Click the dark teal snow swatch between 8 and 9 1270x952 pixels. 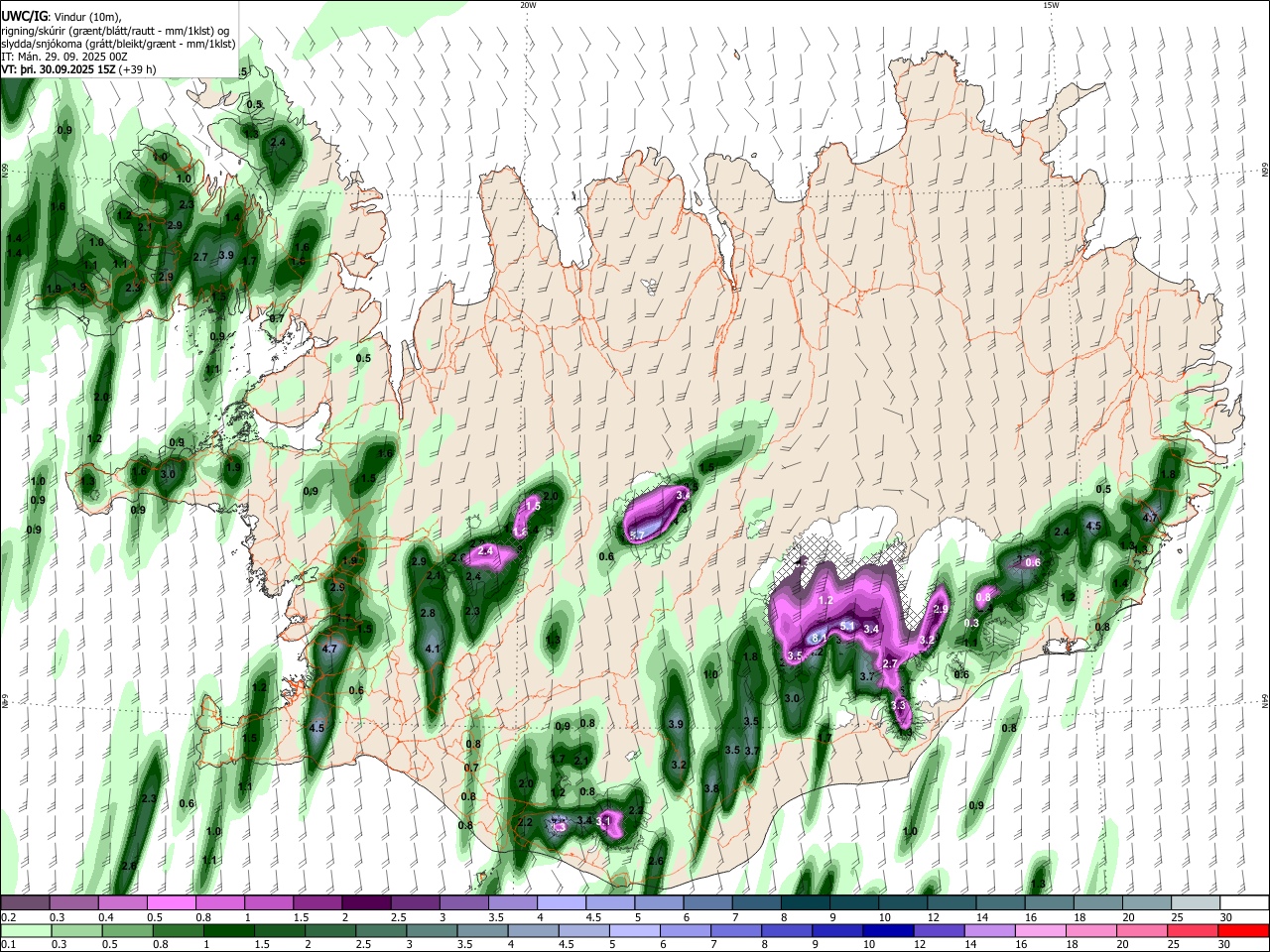(x=806, y=903)
